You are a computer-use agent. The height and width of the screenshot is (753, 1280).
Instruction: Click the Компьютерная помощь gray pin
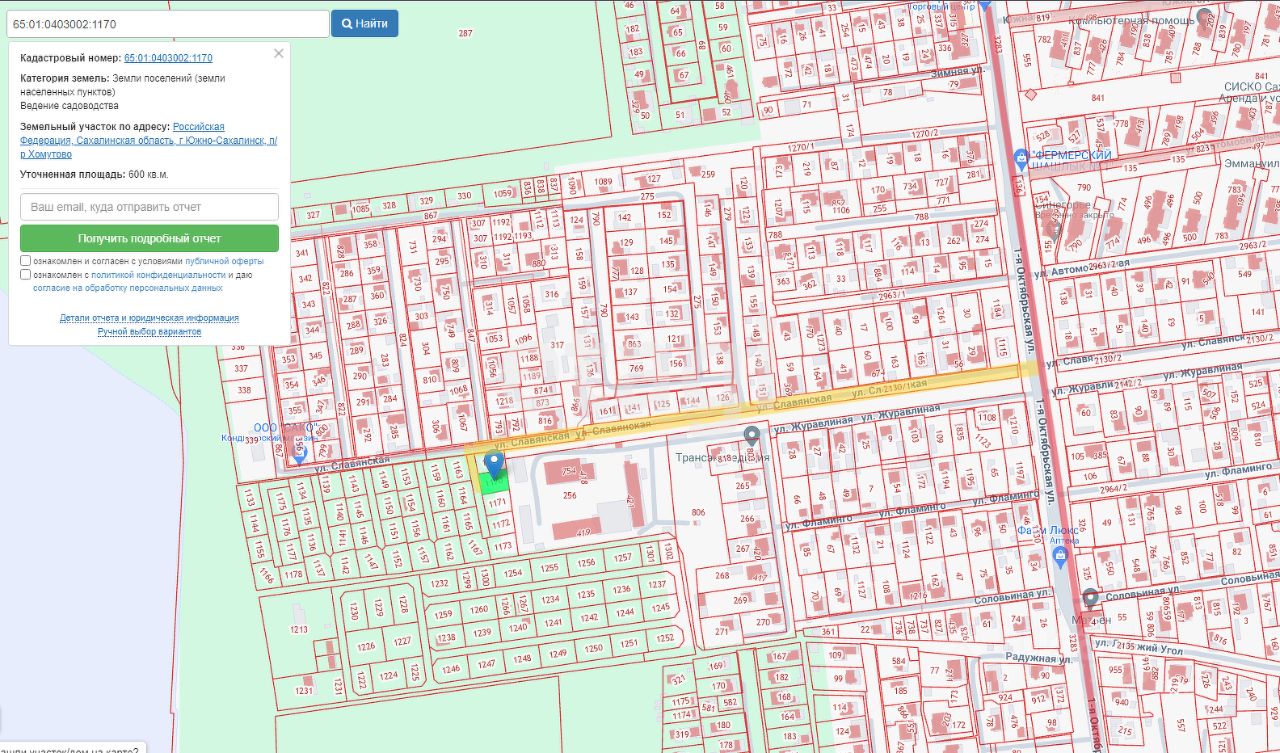click(1207, 17)
